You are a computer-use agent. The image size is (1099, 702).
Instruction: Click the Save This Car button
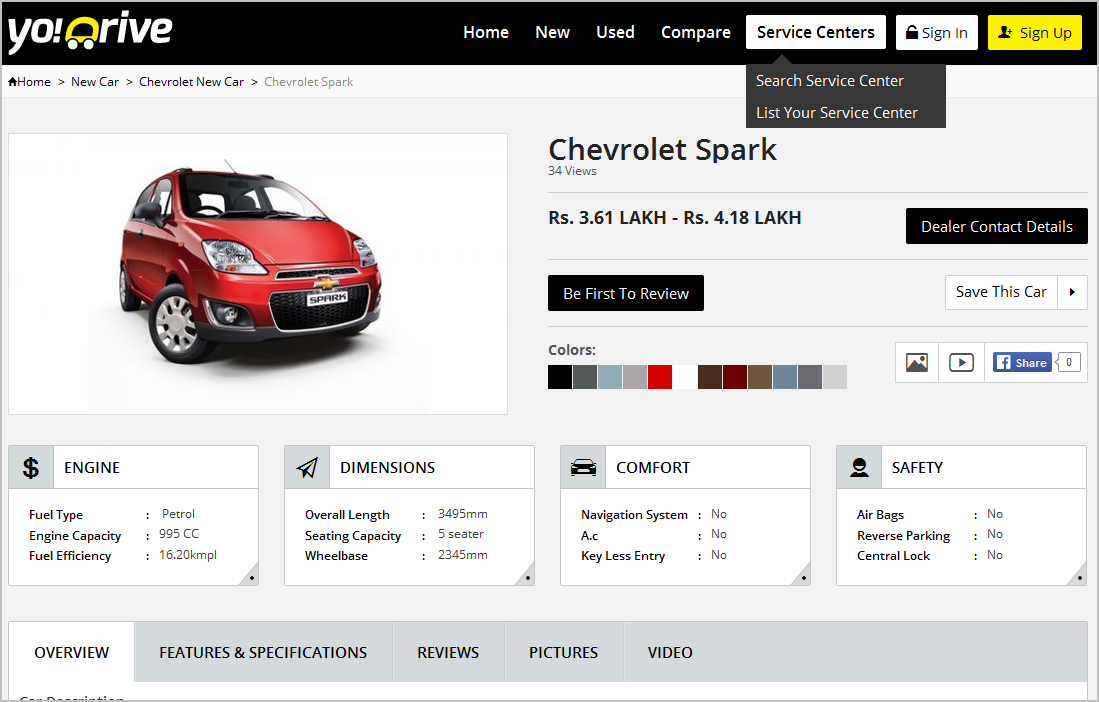[x=1001, y=292]
